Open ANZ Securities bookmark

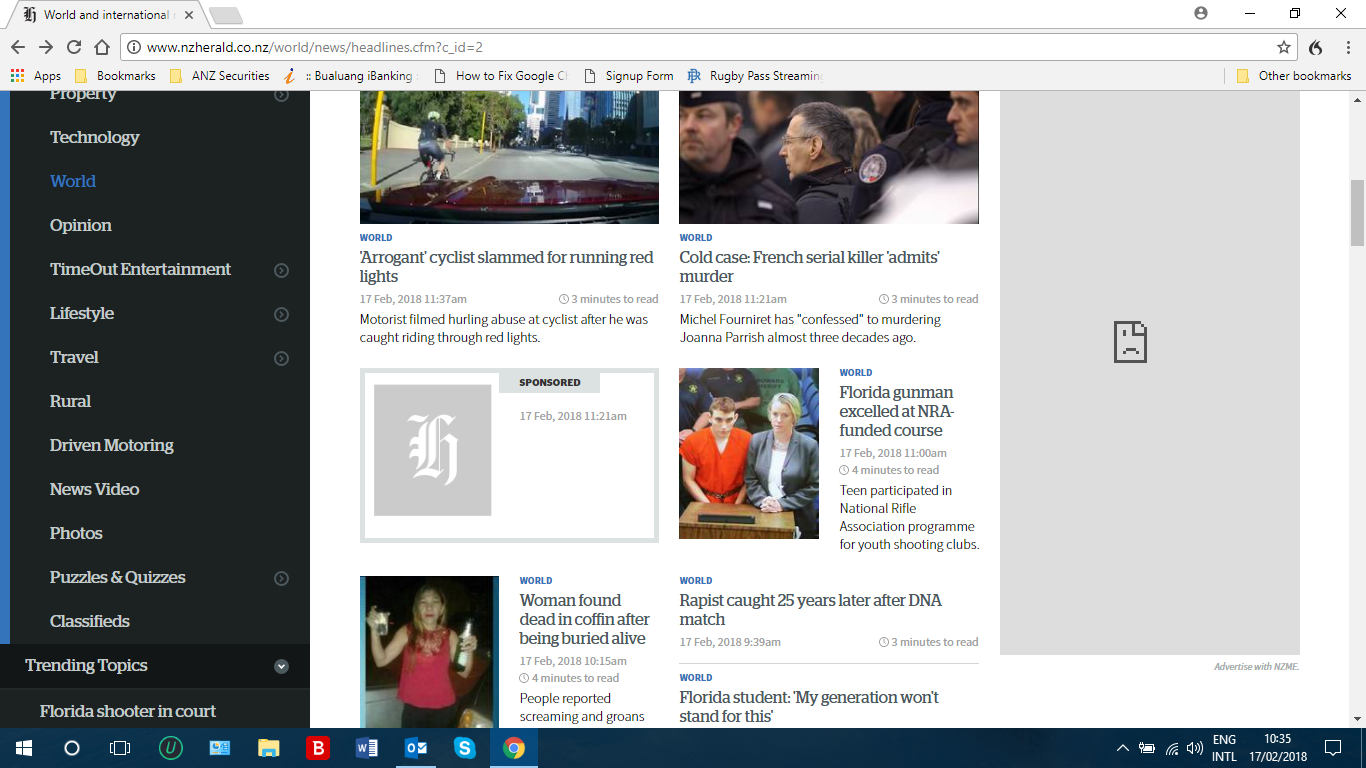[x=220, y=76]
